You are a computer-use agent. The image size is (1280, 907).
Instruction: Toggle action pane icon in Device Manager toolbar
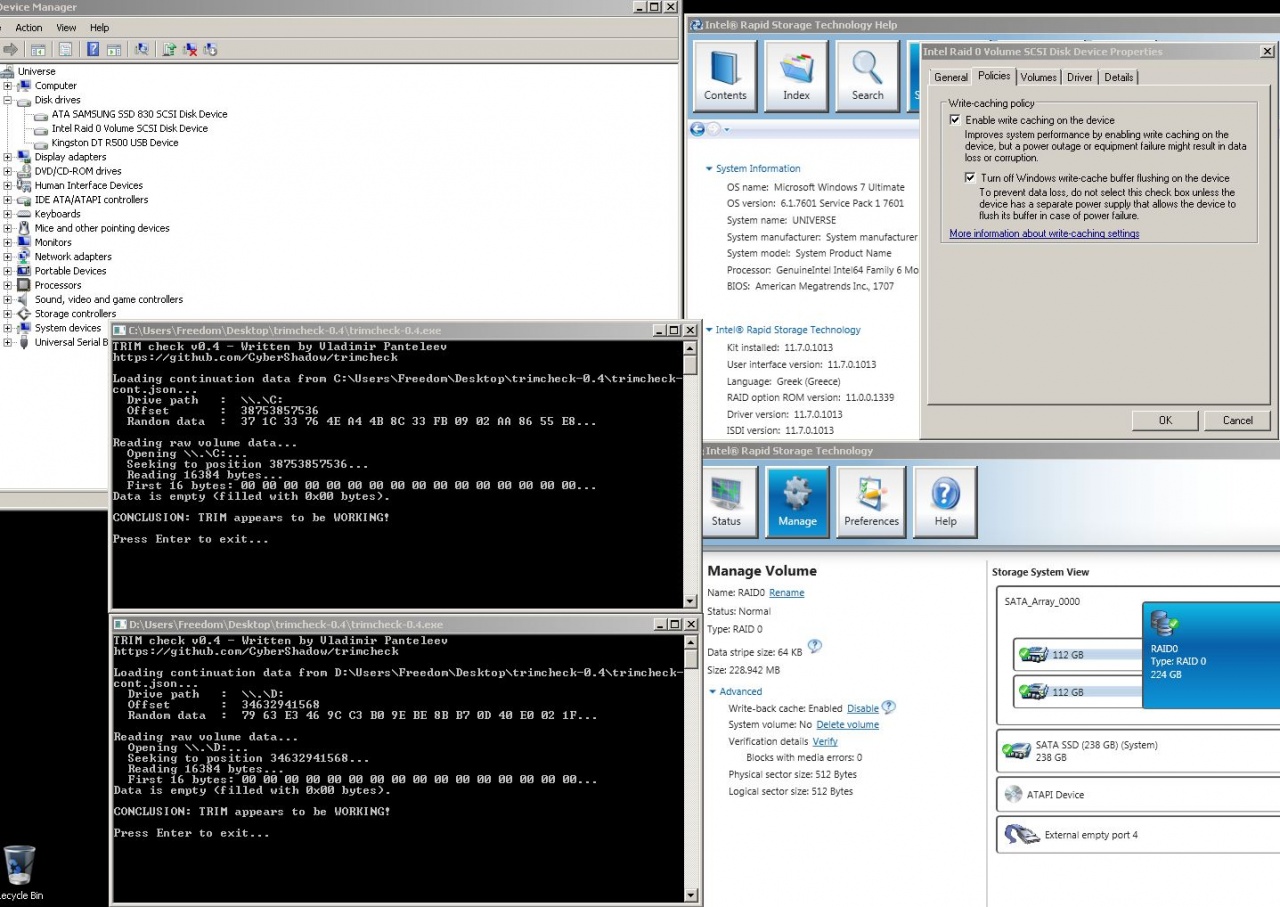point(114,49)
